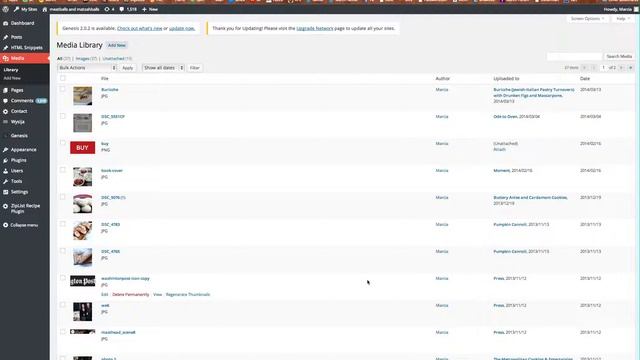The height and width of the screenshot is (360, 640).
Task: Click the comments bubble icon showing 1,518
Action: (128, 9)
